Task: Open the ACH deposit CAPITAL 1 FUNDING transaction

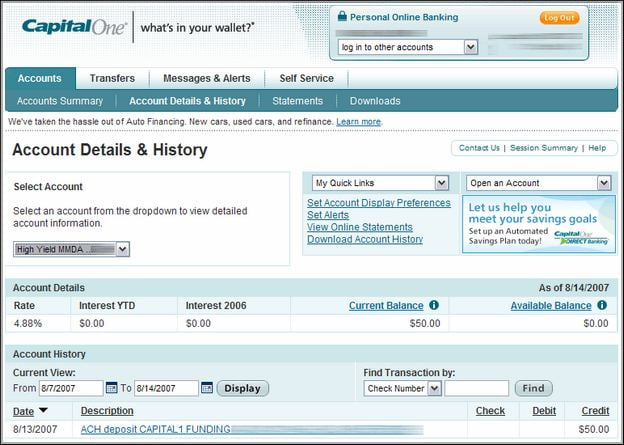Action: point(156,429)
